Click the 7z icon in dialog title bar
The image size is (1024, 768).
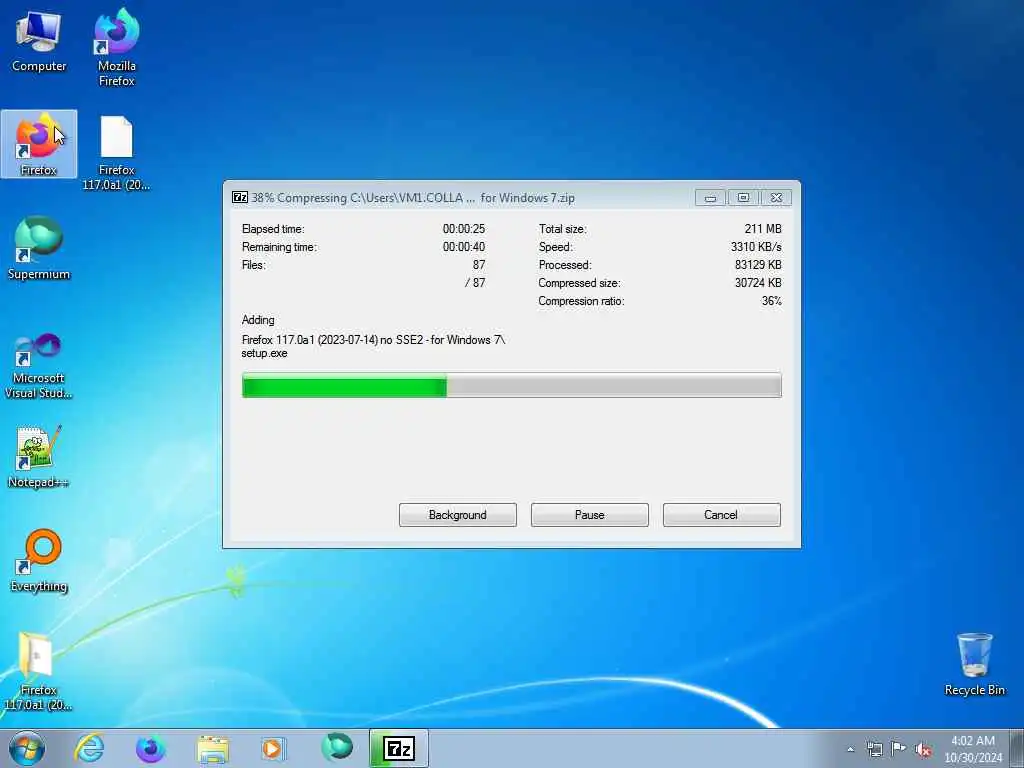[x=240, y=197]
